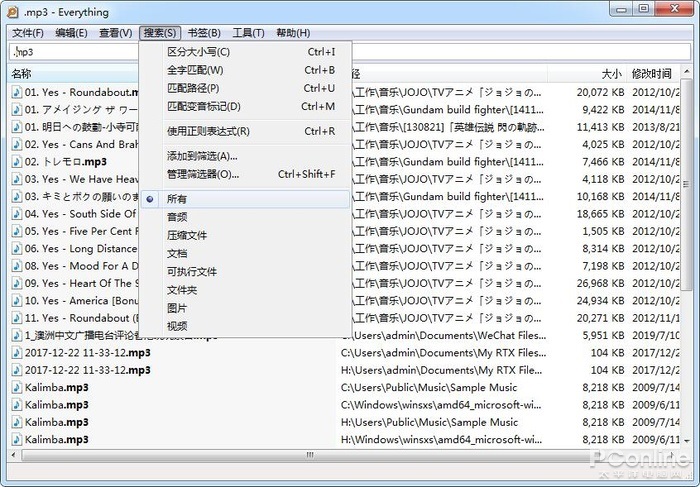The image size is (700, 487).
Task: Select Kalimba.mp3 in H:\Users\Public\Music
Action: pyautogui.click(x=57, y=422)
